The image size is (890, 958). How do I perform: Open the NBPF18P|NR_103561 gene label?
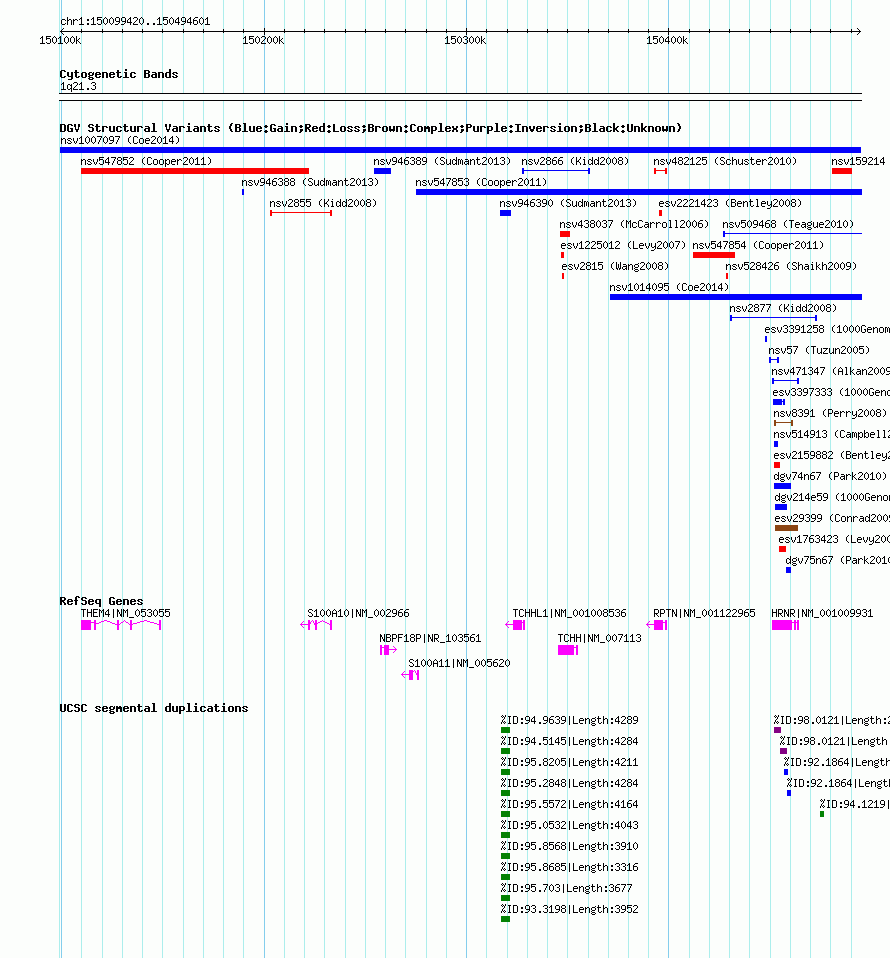click(x=430, y=638)
